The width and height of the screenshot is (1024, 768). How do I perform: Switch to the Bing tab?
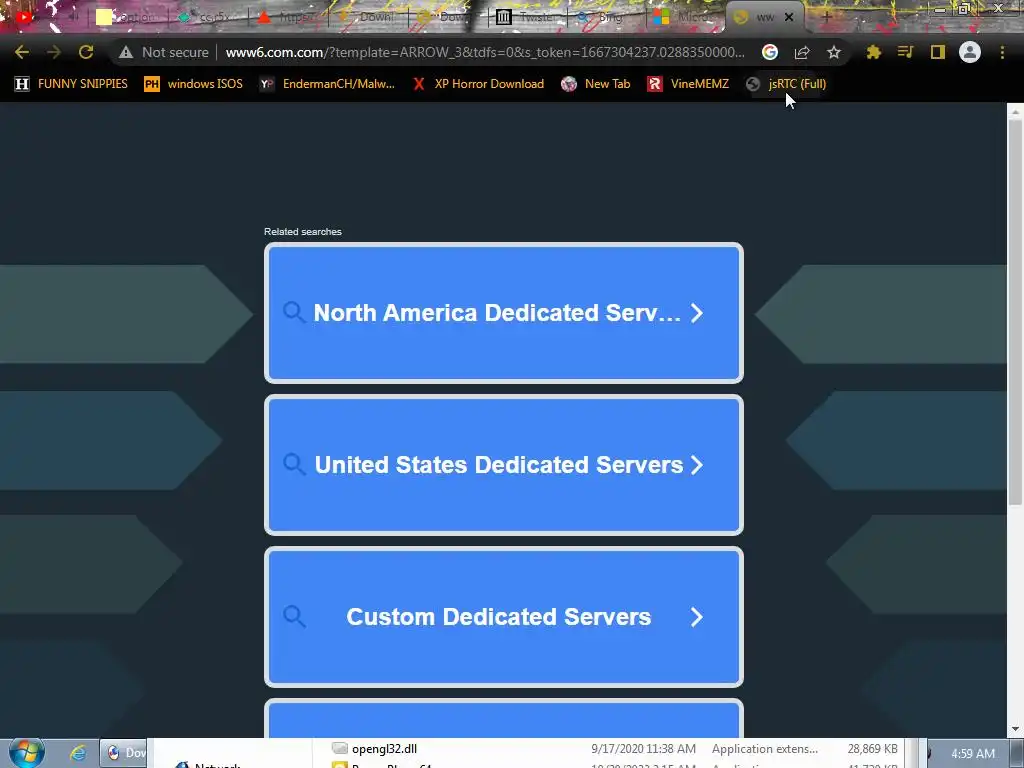coord(607,17)
